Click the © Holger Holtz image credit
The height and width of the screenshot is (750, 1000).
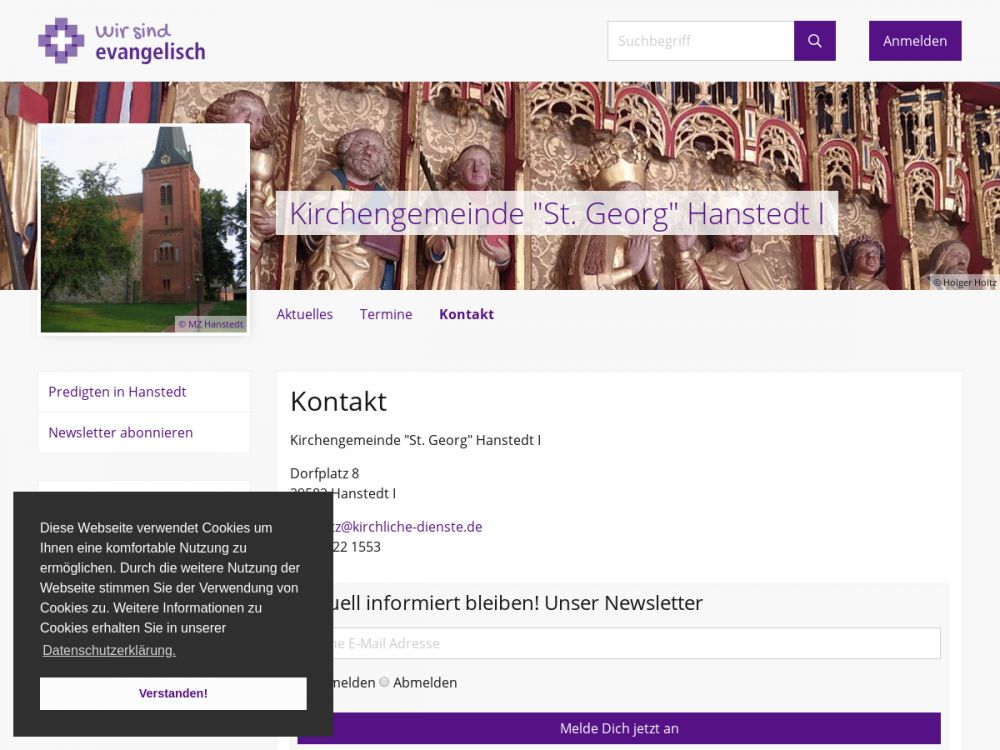(x=964, y=282)
